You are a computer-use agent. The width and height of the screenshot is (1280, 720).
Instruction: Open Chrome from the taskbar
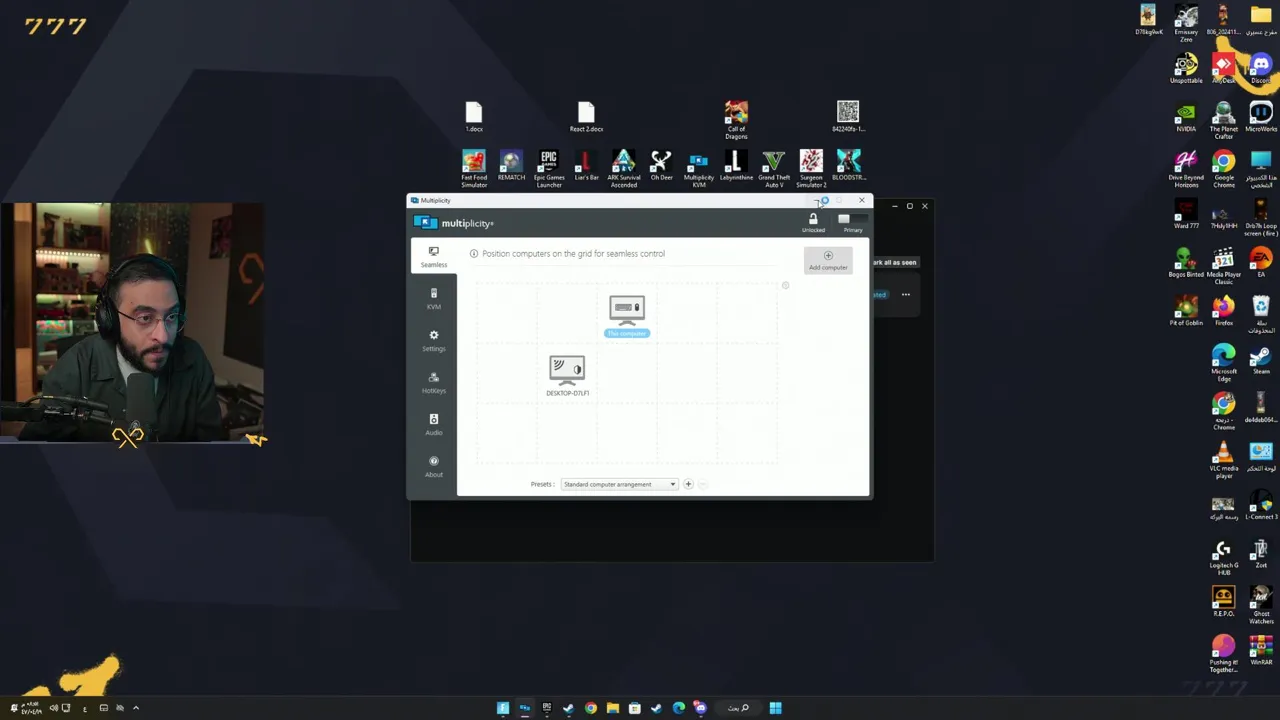point(590,708)
